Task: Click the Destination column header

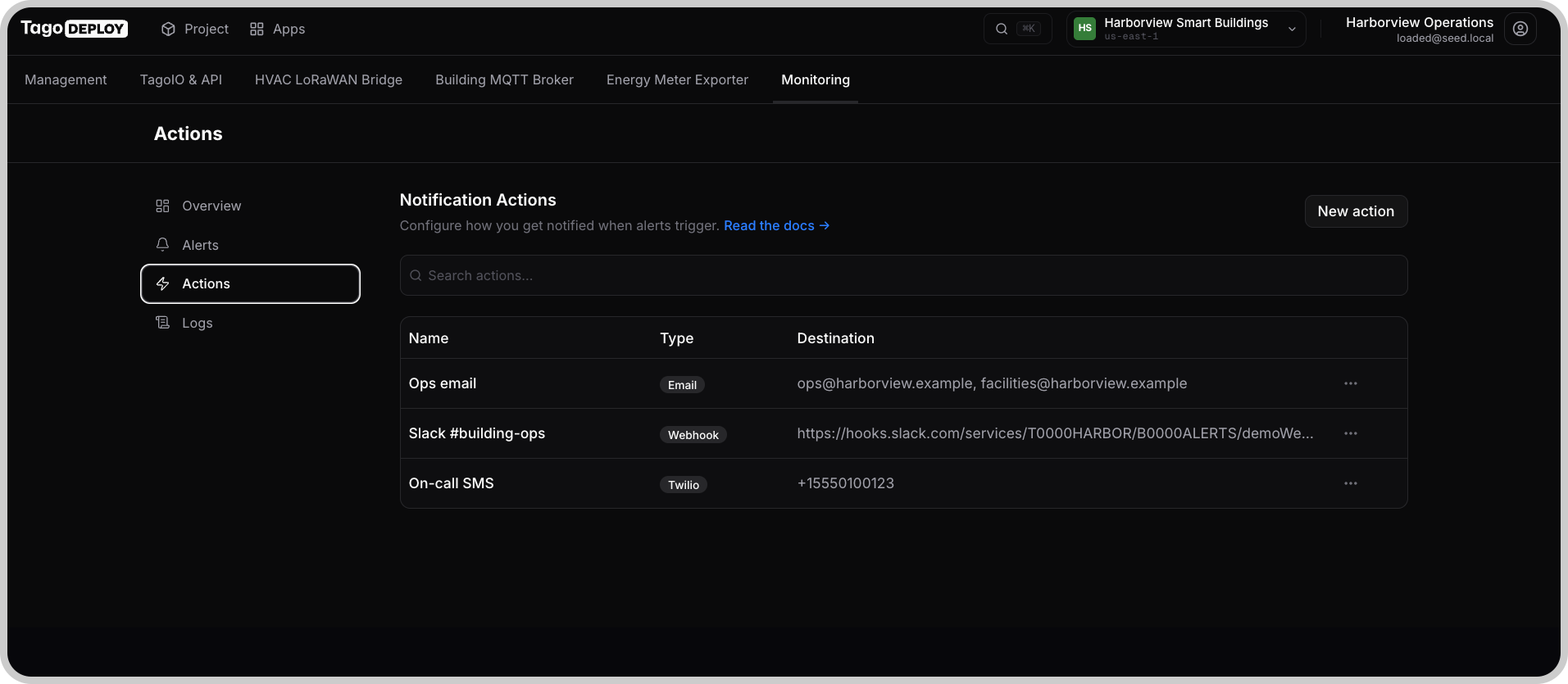Action: (835, 338)
